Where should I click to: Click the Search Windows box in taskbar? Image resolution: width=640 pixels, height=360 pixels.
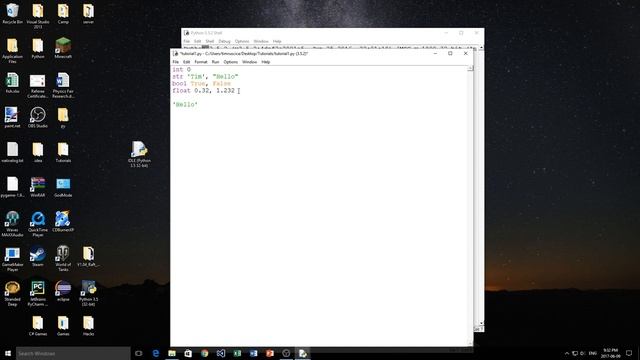[73, 353]
